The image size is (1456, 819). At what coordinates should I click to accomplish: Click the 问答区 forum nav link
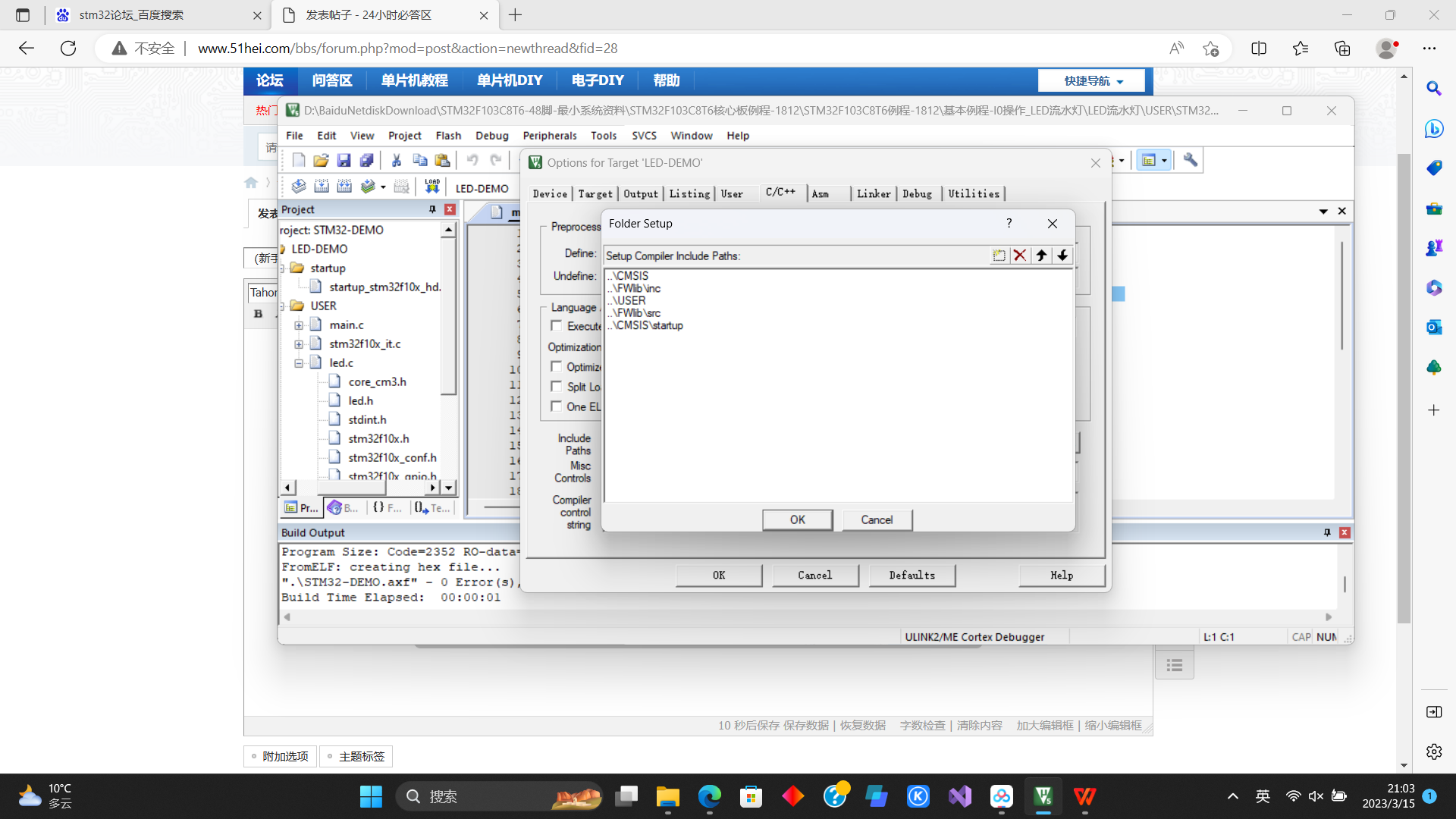point(332,80)
